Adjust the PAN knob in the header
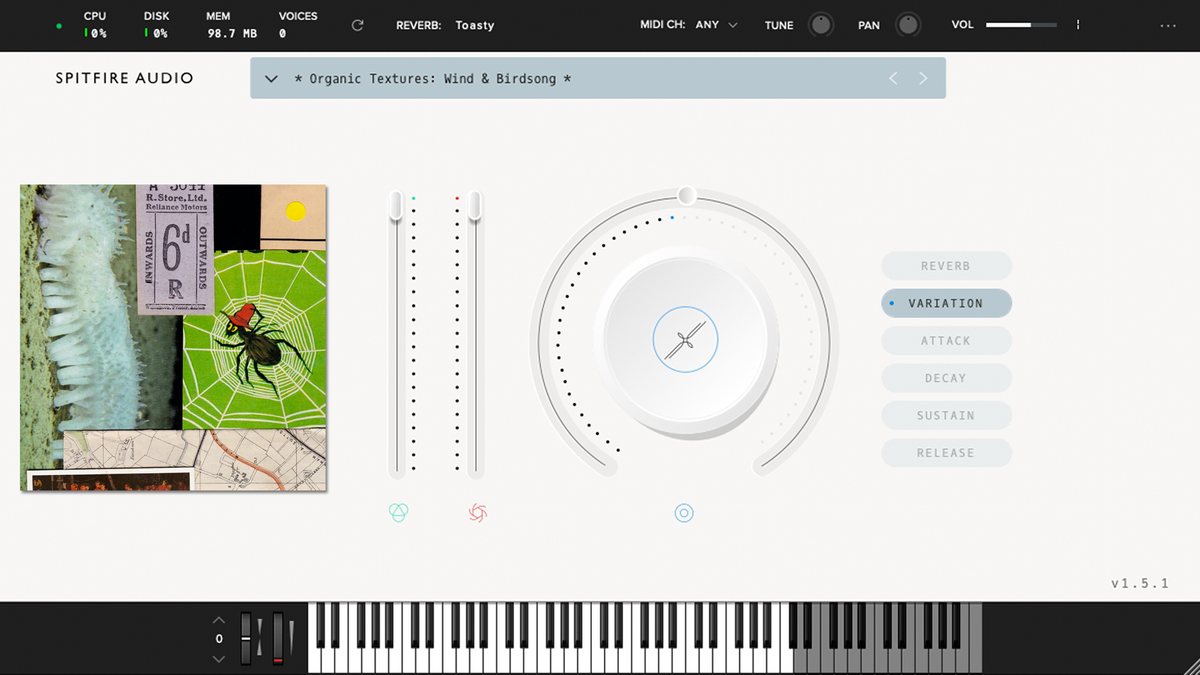The image size is (1200, 675). coord(907,24)
